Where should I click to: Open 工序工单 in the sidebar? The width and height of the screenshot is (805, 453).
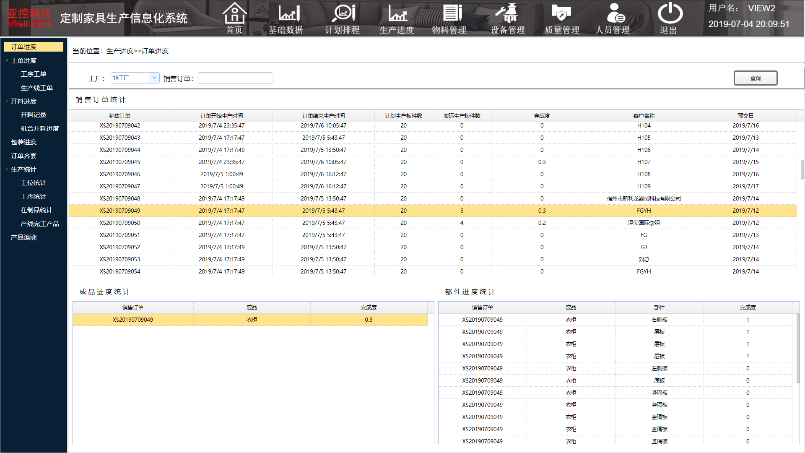tap(33, 74)
